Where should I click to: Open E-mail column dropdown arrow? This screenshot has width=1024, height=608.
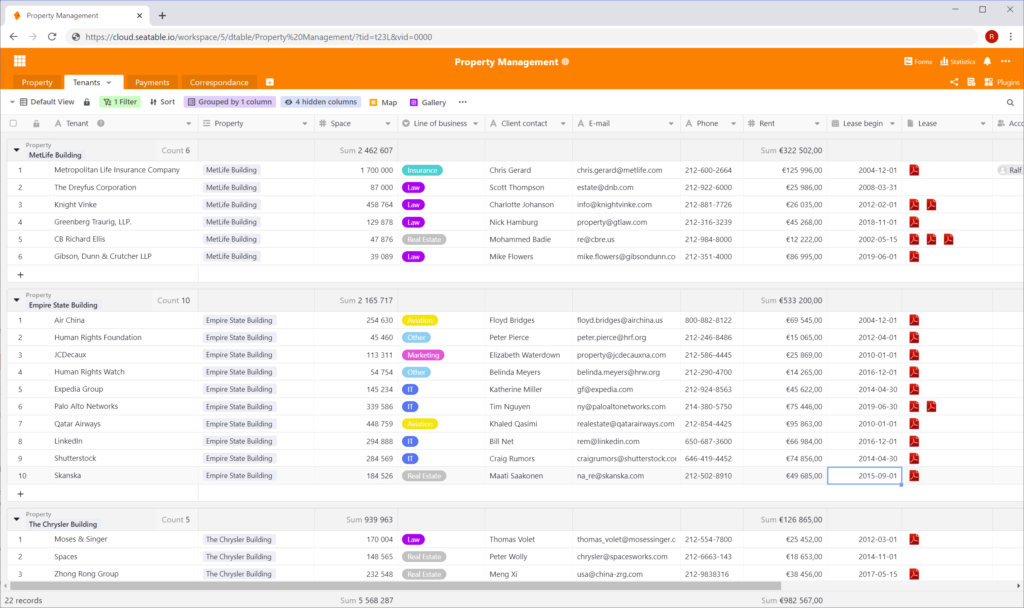point(671,123)
